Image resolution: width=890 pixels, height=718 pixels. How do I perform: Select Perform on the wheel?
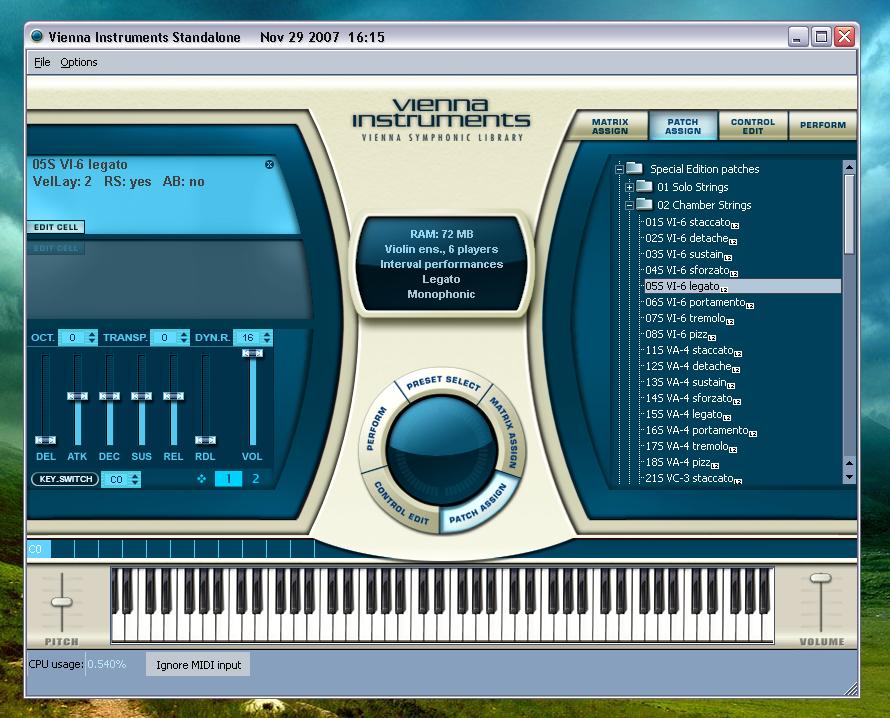tap(376, 429)
